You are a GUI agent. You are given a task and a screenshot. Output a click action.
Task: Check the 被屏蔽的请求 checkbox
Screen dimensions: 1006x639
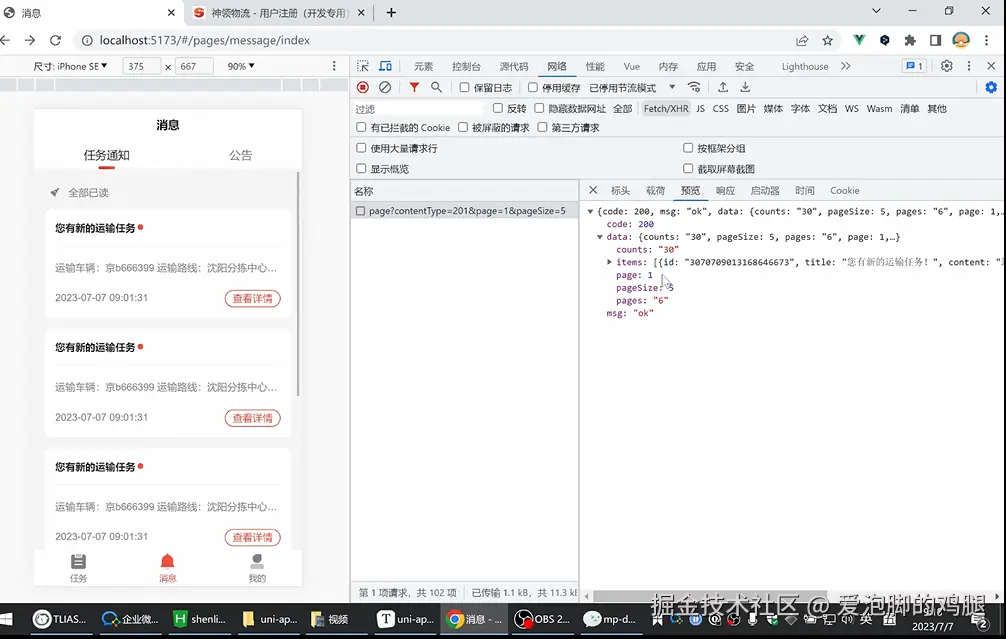[x=463, y=127]
